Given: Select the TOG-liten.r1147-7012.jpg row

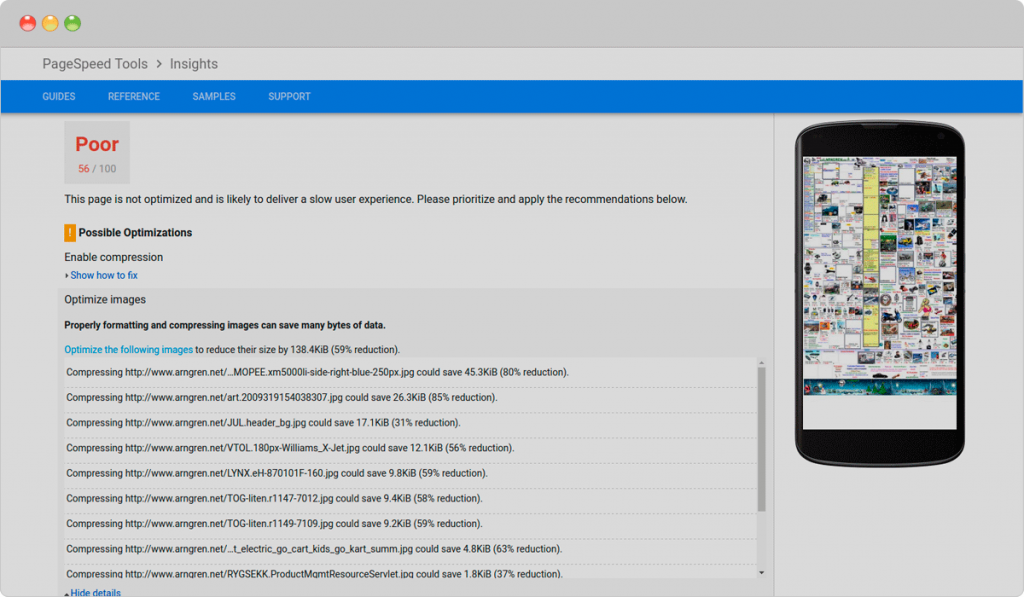Looking at the screenshot, I should click(410, 499).
